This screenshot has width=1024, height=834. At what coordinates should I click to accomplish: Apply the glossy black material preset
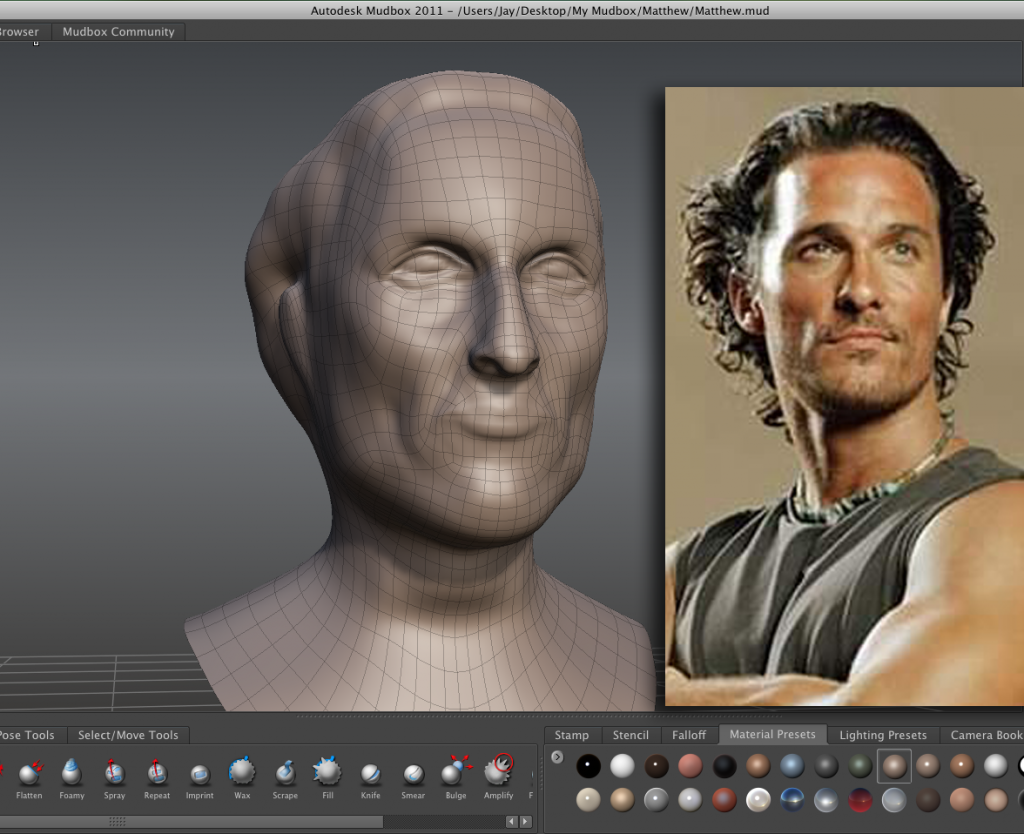pyautogui.click(x=588, y=766)
